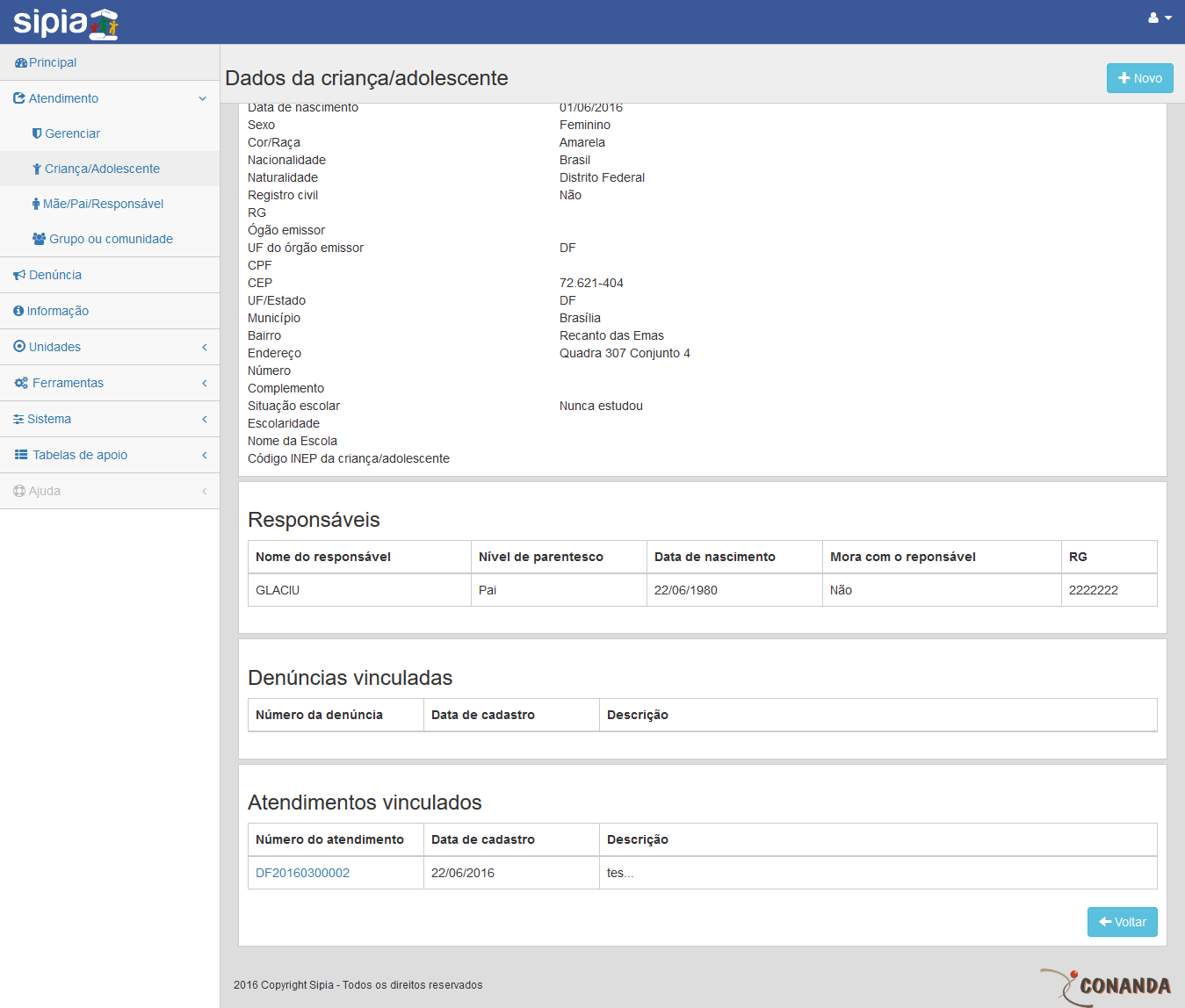This screenshot has height=1008, width=1185.
Task: Click the Atendimento edit icon
Action: click(x=19, y=98)
